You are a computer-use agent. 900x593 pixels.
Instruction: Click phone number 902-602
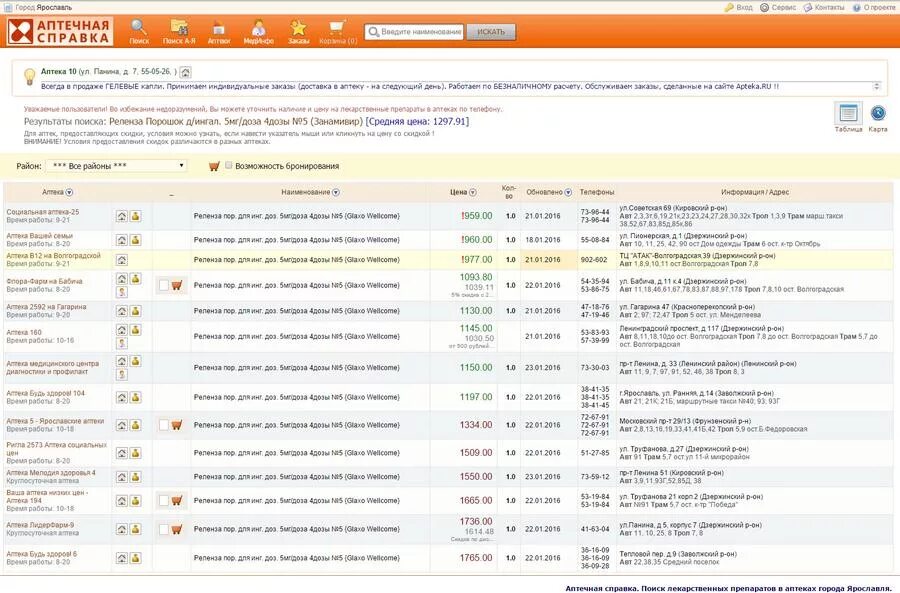(x=594, y=259)
